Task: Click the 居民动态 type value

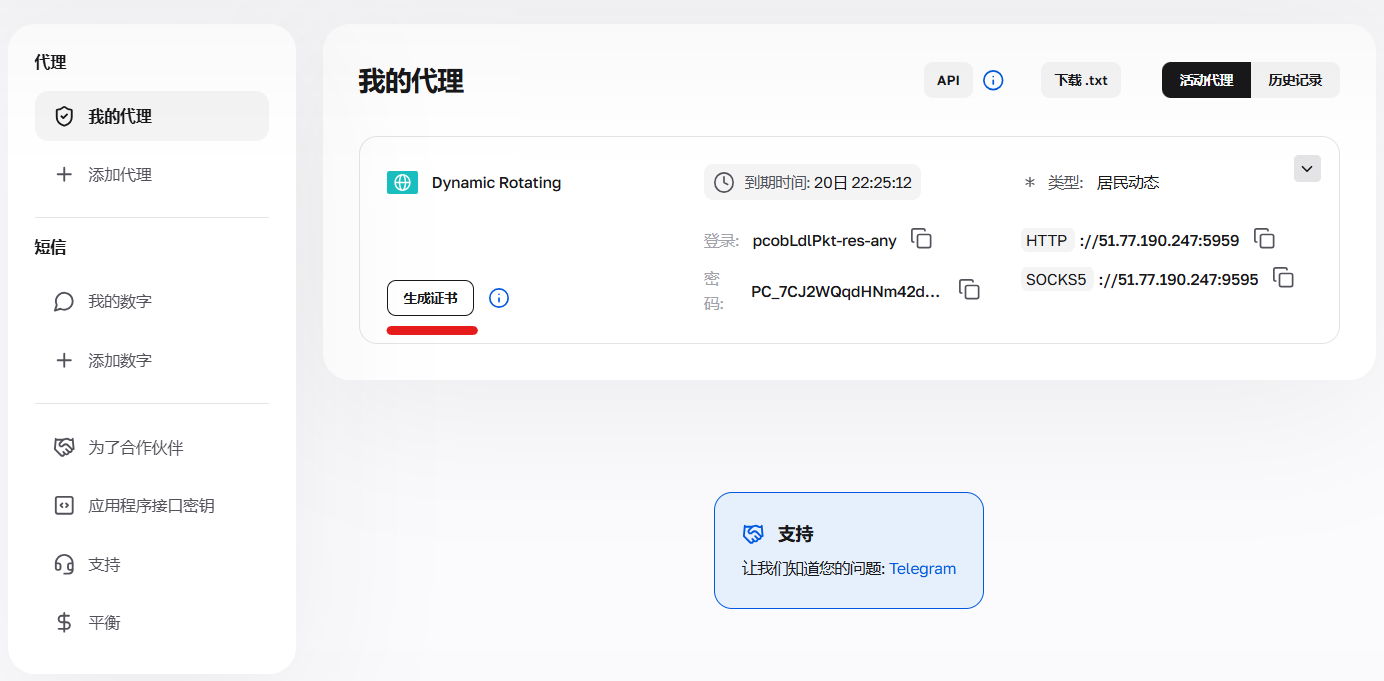Action: point(1128,183)
